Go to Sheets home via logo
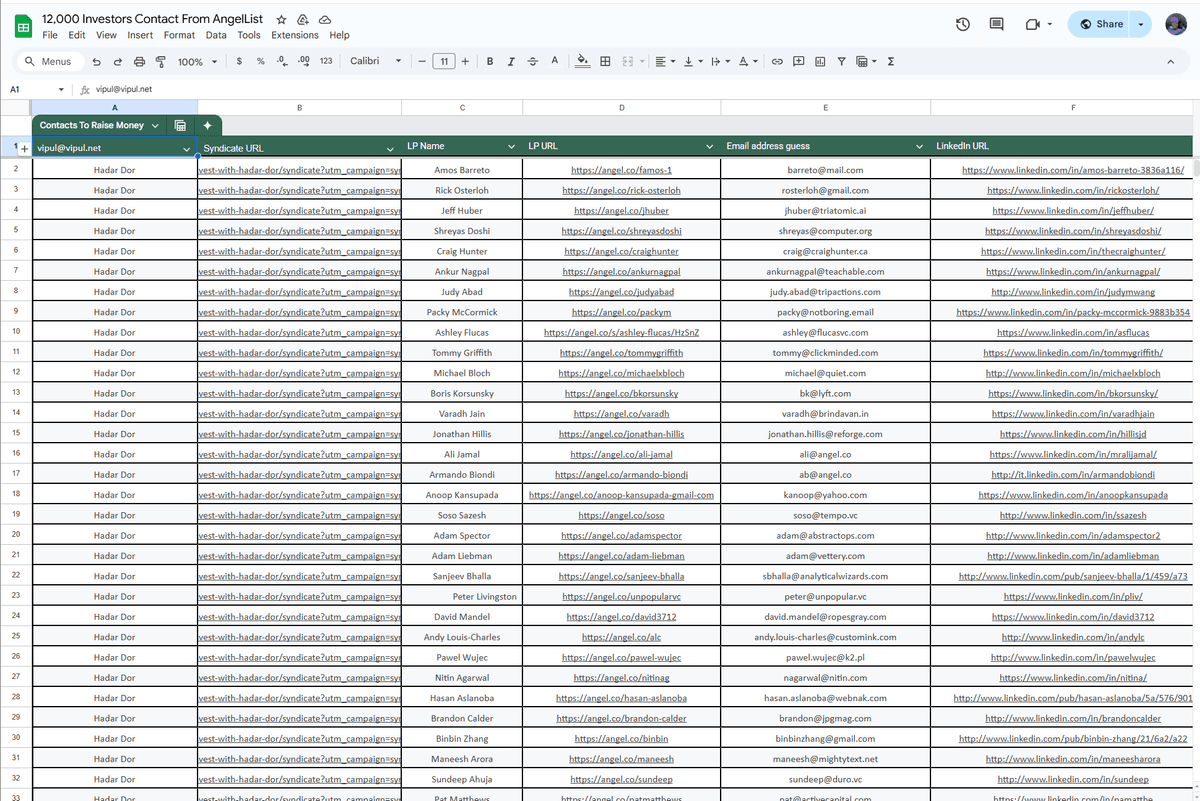The image size is (1200, 801). coord(22,24)
